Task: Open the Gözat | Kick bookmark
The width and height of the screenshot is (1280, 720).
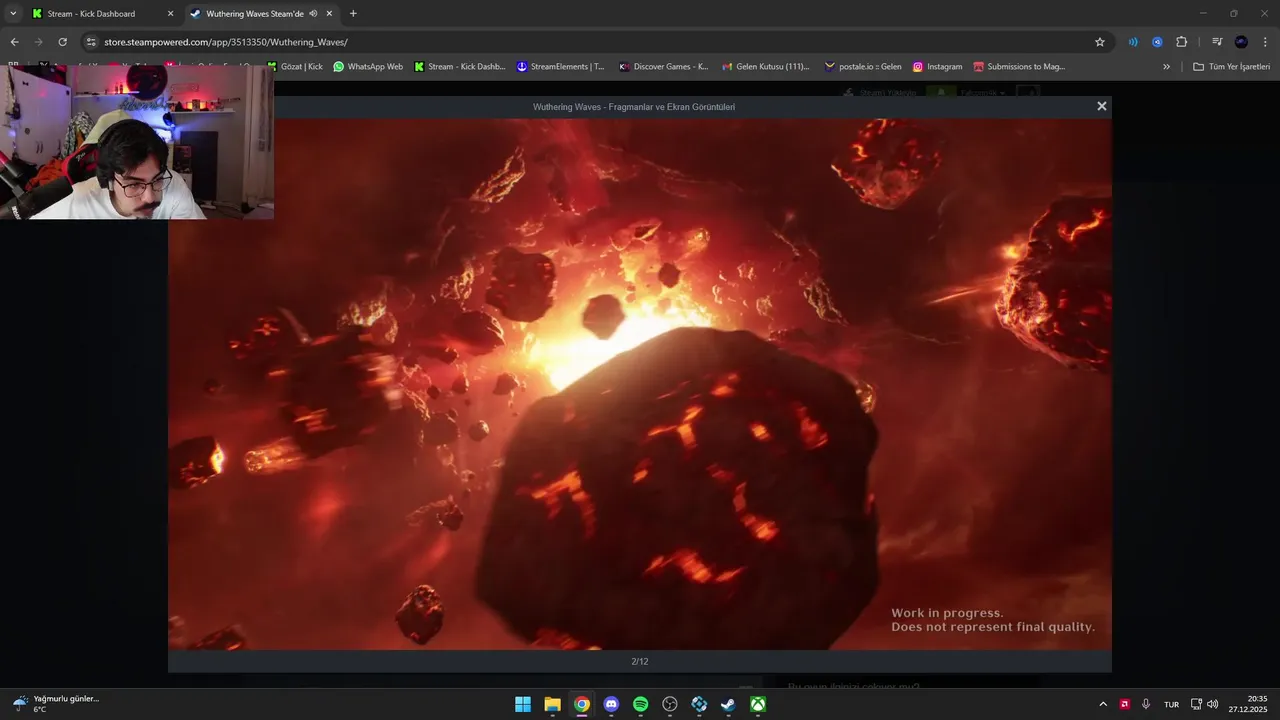Action: click(x=295, y=67)
